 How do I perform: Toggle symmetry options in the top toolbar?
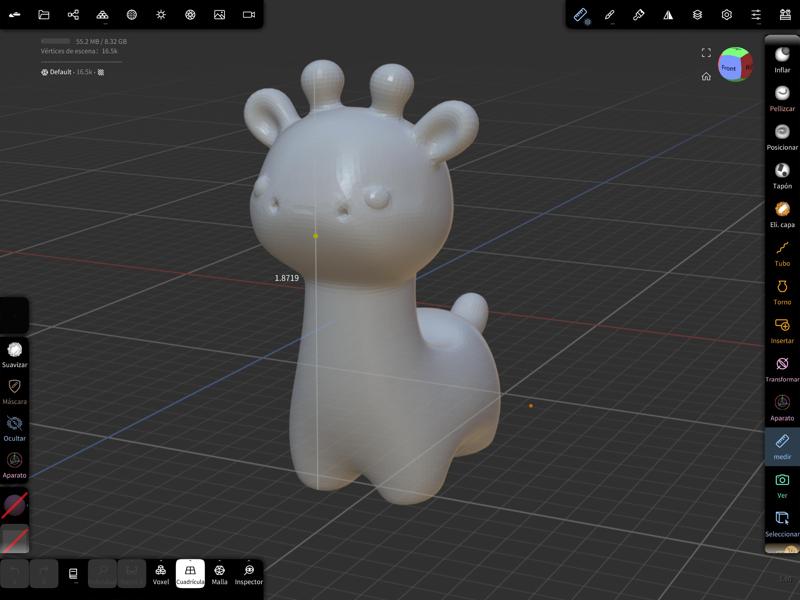[x=668, y=14]
